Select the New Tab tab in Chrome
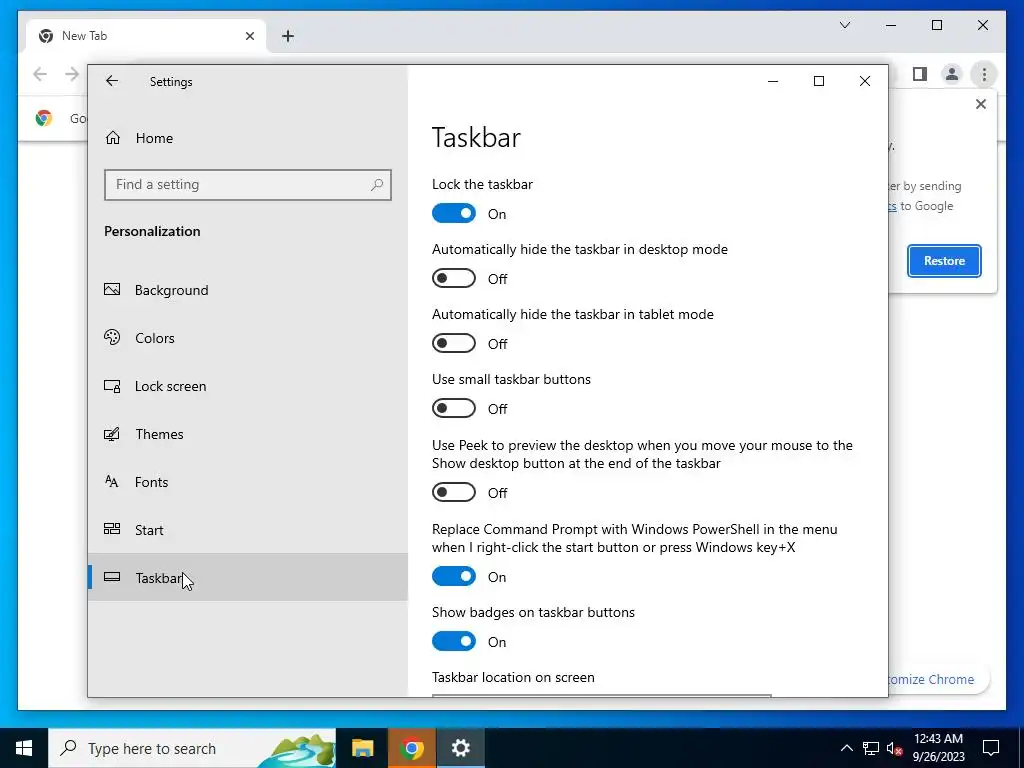This screenshot has width=1024, height=768. tap(146, 36)
